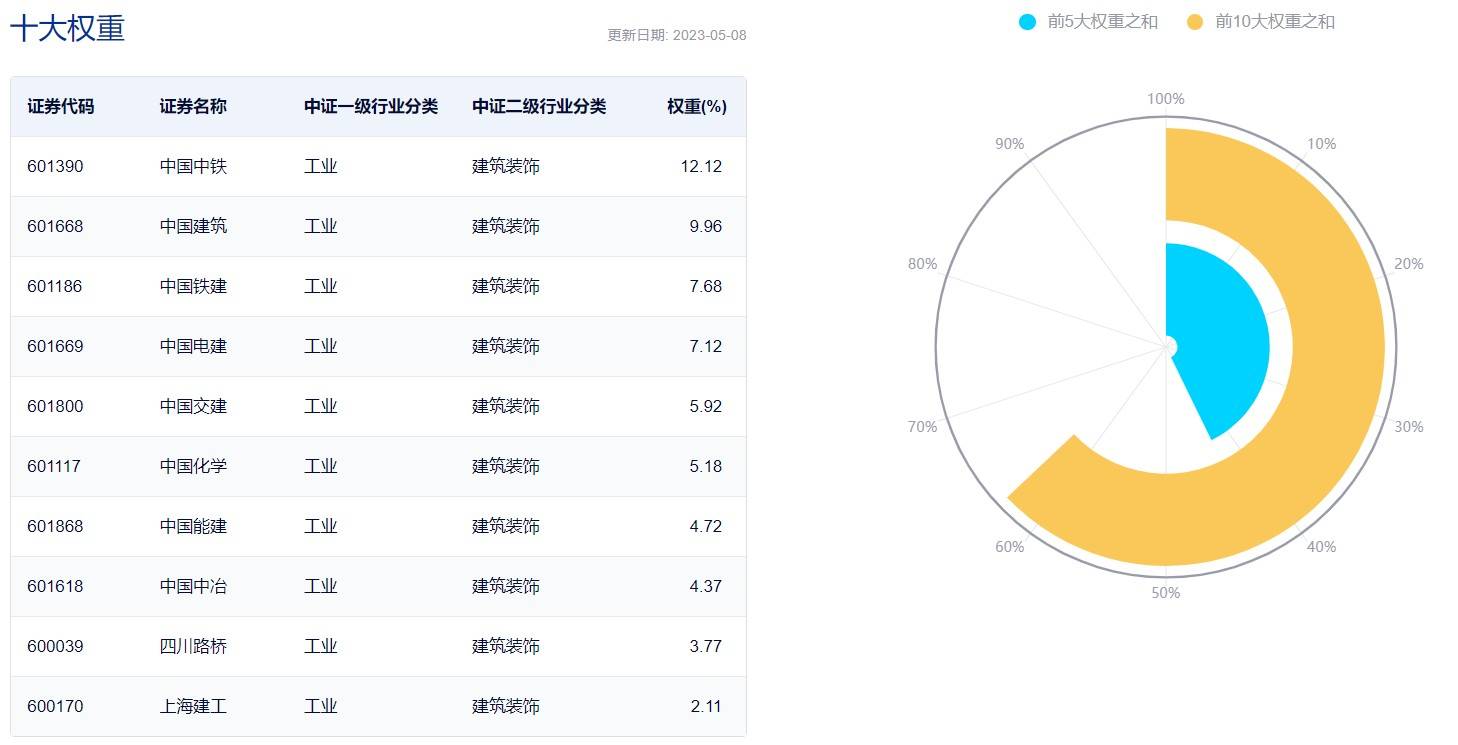Image resolution: width=1458 pixels, height=745 pixels.
Task: Select security name 中国中铁
Action: click(x=193, y=167)
